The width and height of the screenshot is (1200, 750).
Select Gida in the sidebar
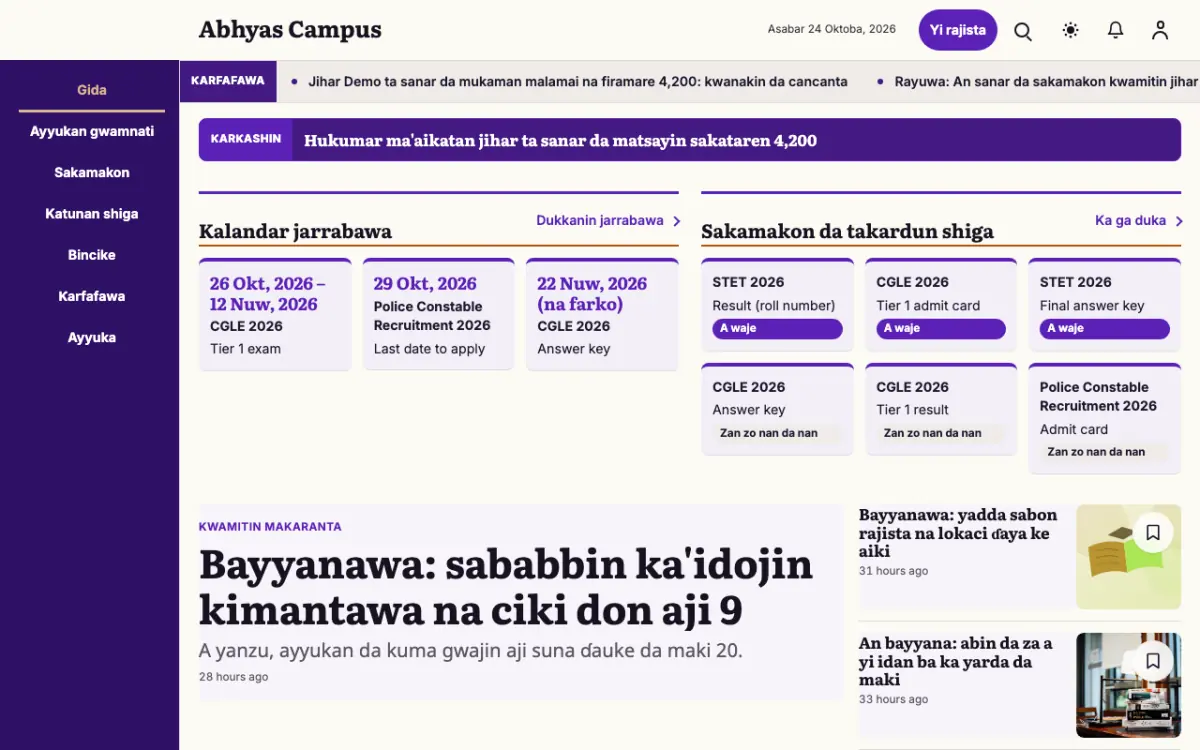[92, 90]
